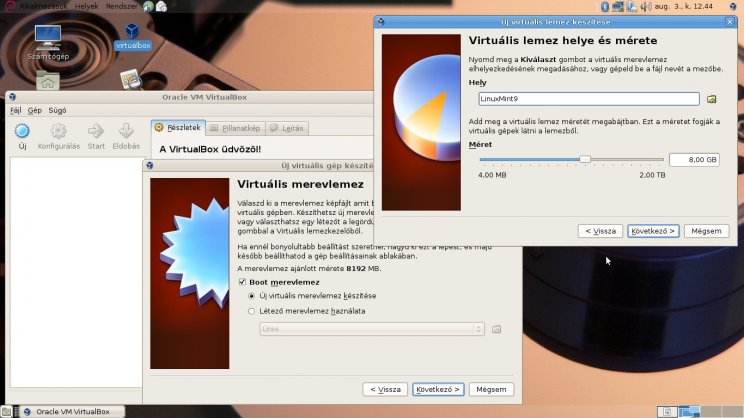Viewport: 744px width, 418px height.
Task: Click the show desktop icon in bottom panel
Action: pos(6,411)
